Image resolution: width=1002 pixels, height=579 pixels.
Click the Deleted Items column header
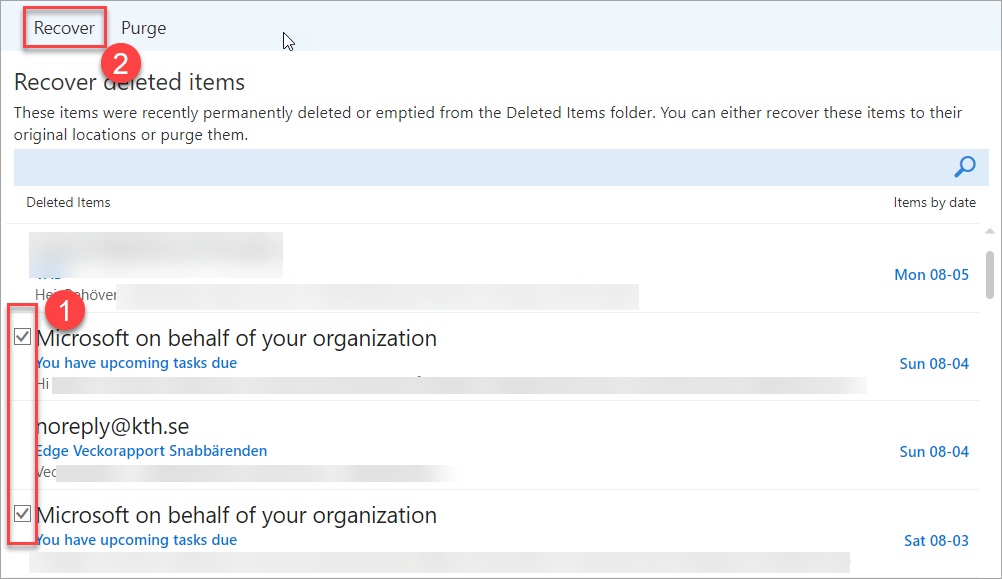[x=68, y=202]
